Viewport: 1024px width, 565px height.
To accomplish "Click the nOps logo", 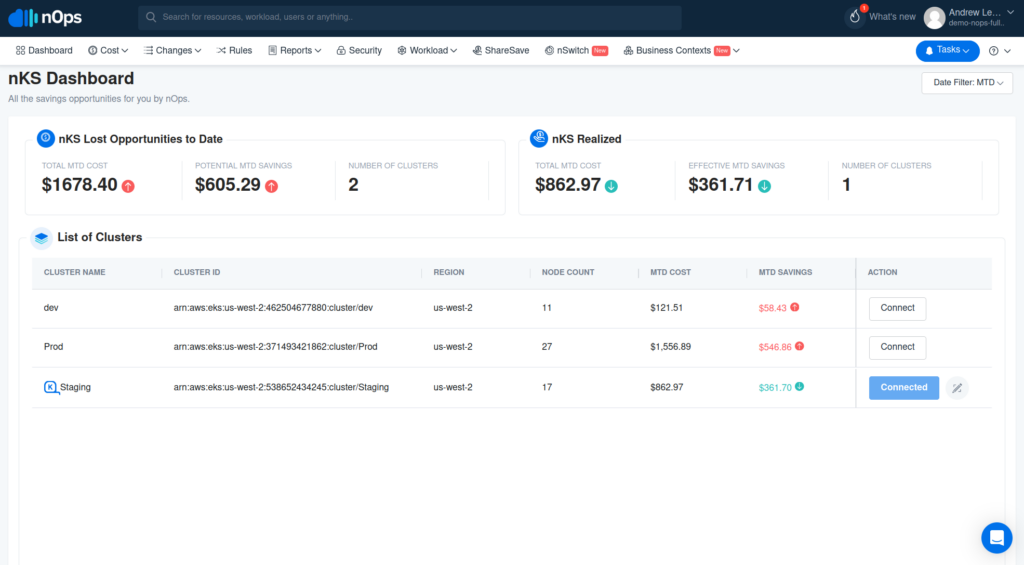I will coord(45,18).
